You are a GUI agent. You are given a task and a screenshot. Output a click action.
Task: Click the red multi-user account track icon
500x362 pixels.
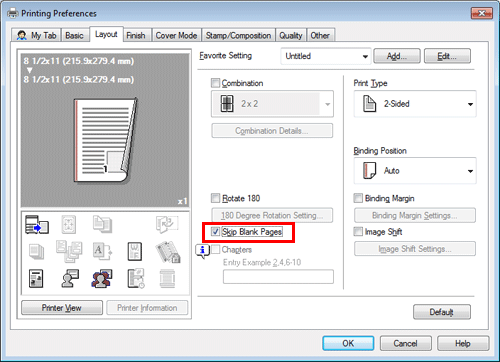102,279
